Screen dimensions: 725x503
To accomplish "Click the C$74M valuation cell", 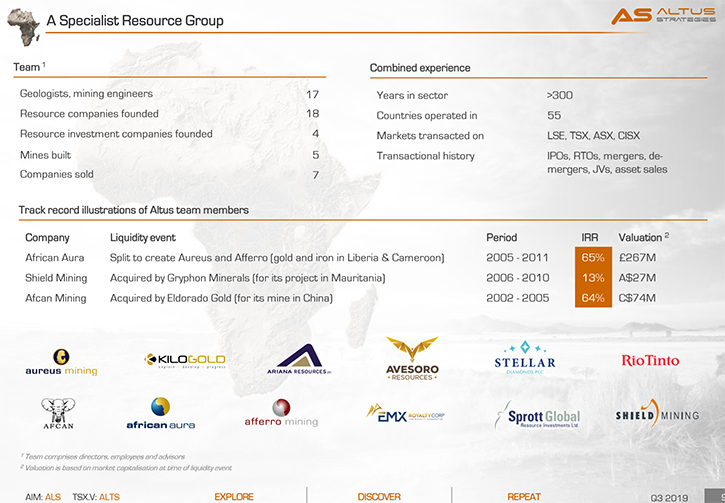I will 637,298.
